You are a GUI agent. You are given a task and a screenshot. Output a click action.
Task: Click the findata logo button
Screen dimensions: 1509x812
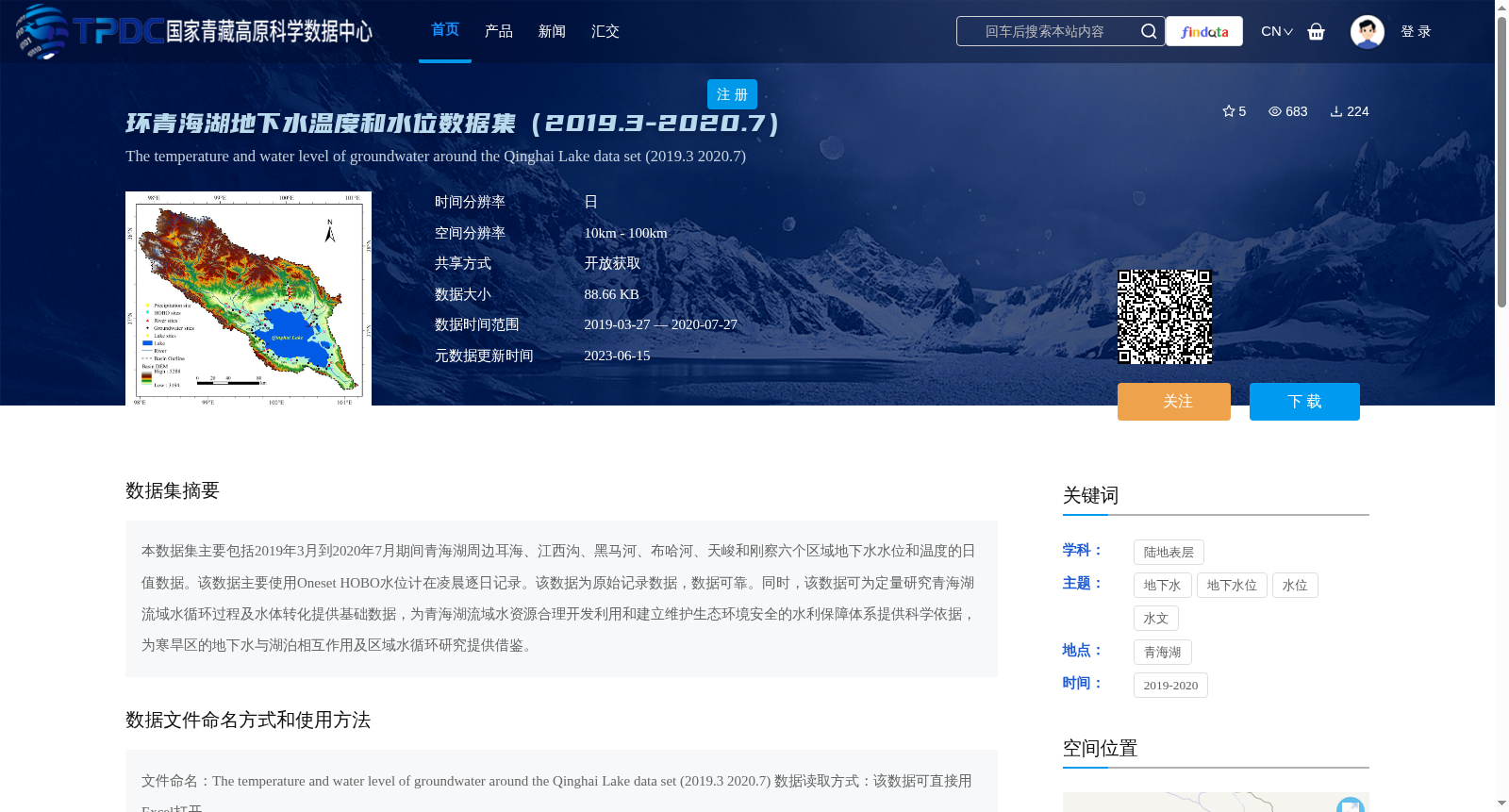click(1204, 31)
